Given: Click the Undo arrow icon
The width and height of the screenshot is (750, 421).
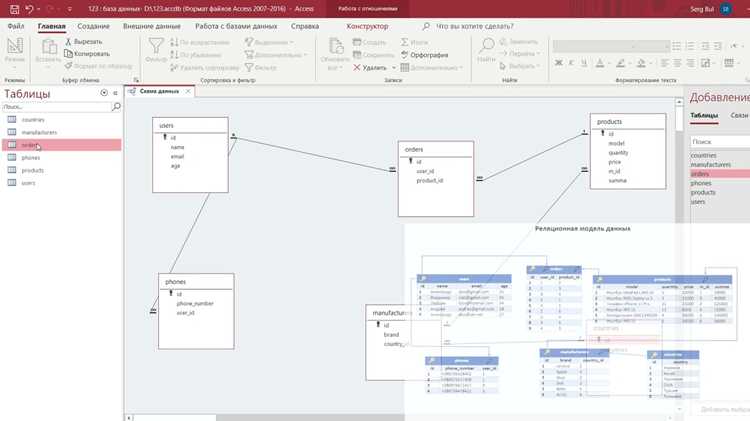Looking at the screenshot, I should click(x=29, y=9).
